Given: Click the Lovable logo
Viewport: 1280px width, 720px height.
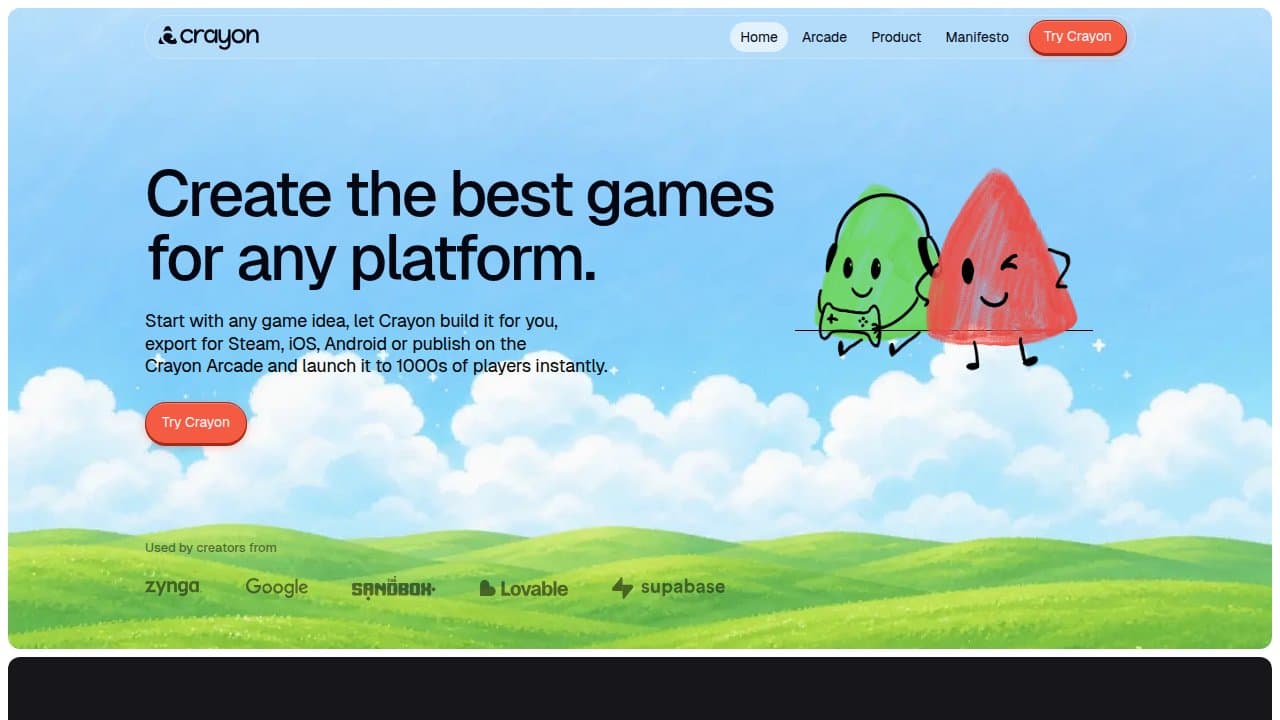Looking at the screenshot, I should [524, 588].
